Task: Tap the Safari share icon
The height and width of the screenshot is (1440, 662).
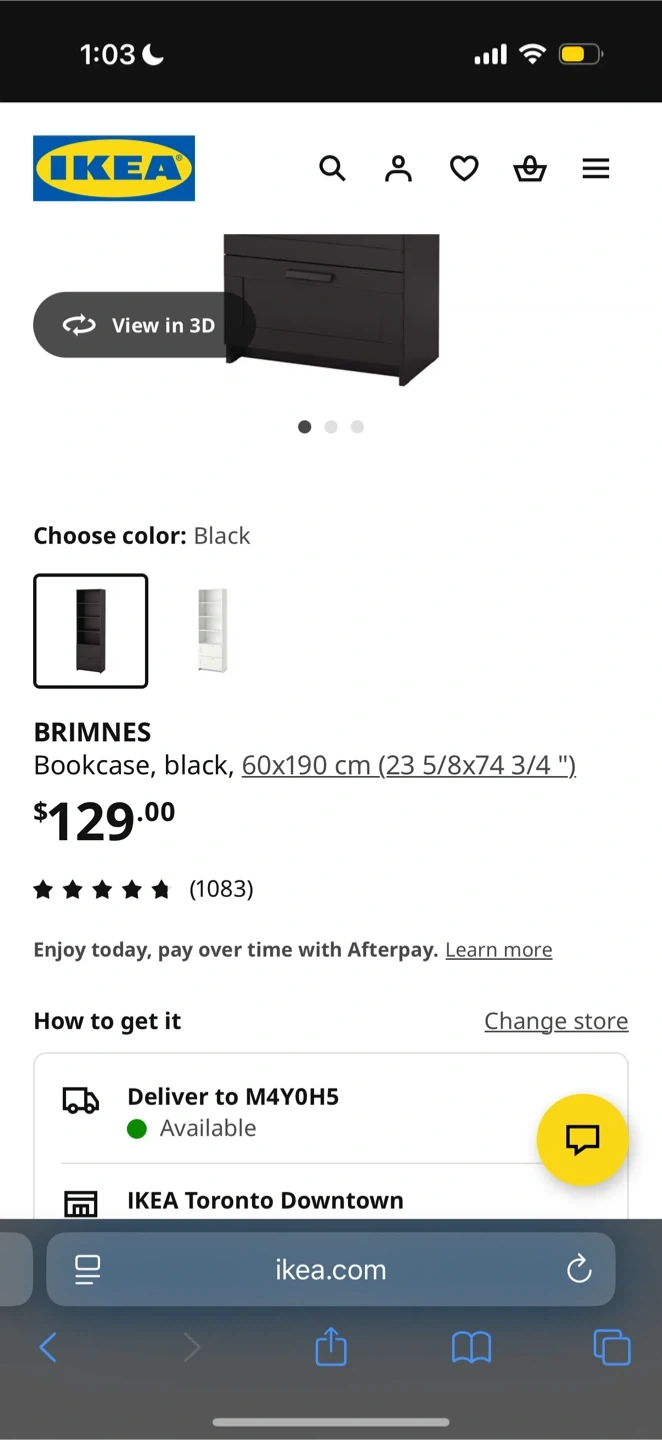Action: pyautogui.click(x=331, y=1347)
